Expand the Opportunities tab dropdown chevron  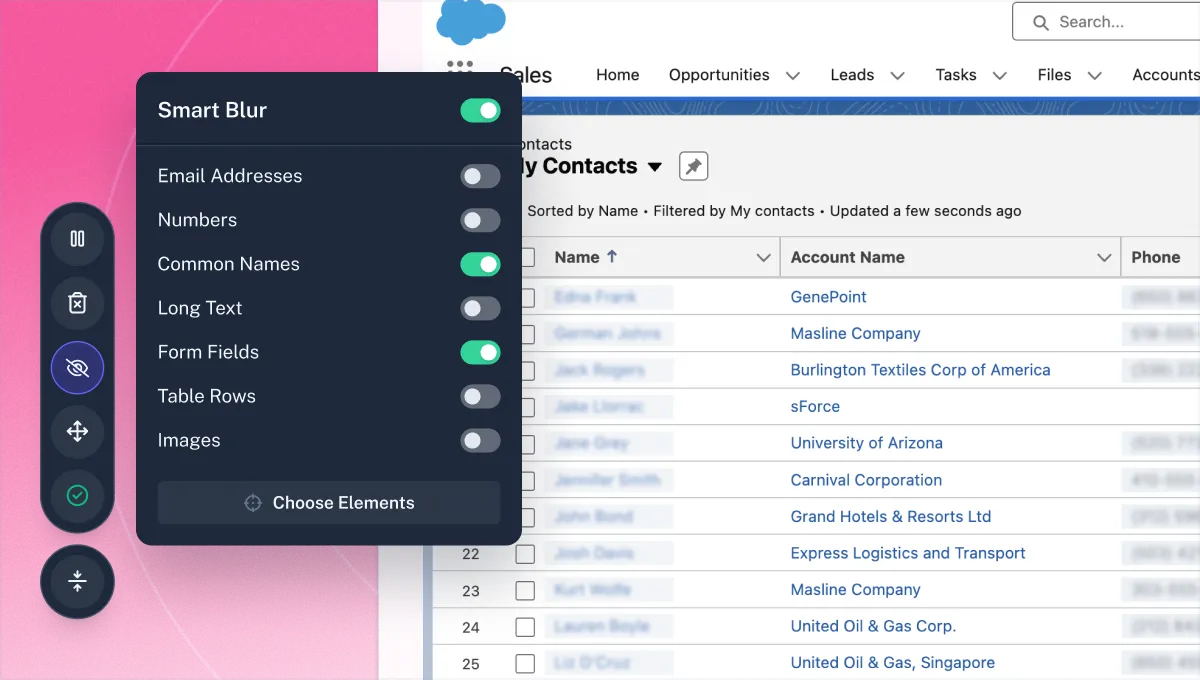793,75
